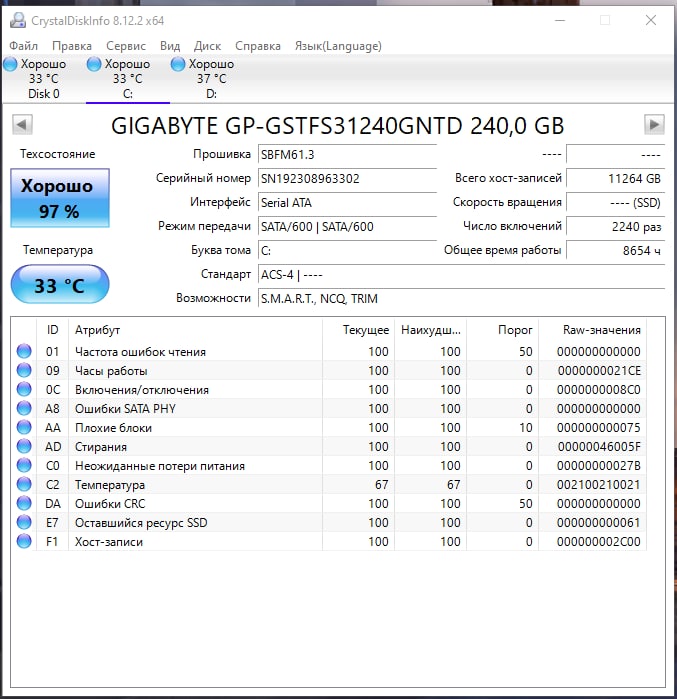Switch to the D: disk tab
This screenshot has height=699, width=677.
212,79
